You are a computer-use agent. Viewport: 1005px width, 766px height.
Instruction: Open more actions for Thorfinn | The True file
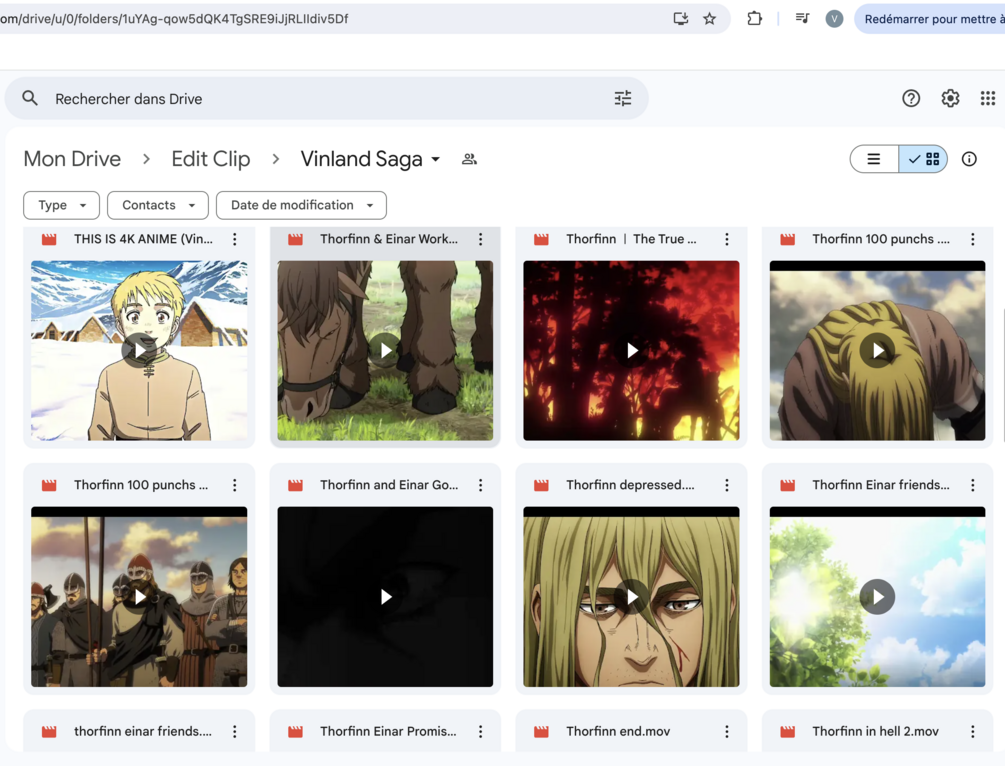pos(727,239)
